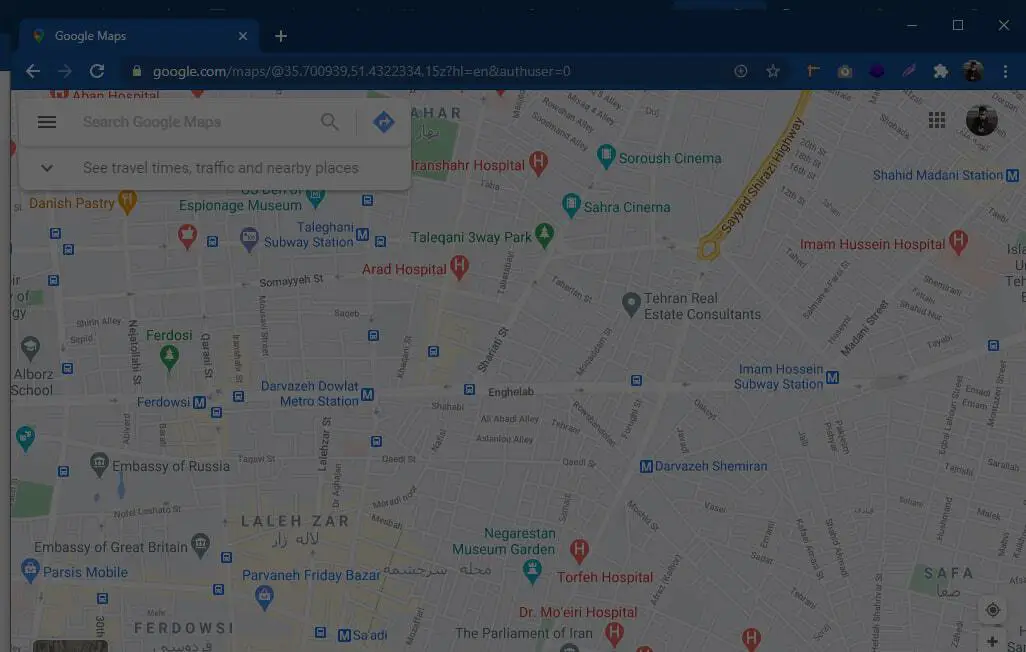Close the Google Maps tab

[243, 36]
